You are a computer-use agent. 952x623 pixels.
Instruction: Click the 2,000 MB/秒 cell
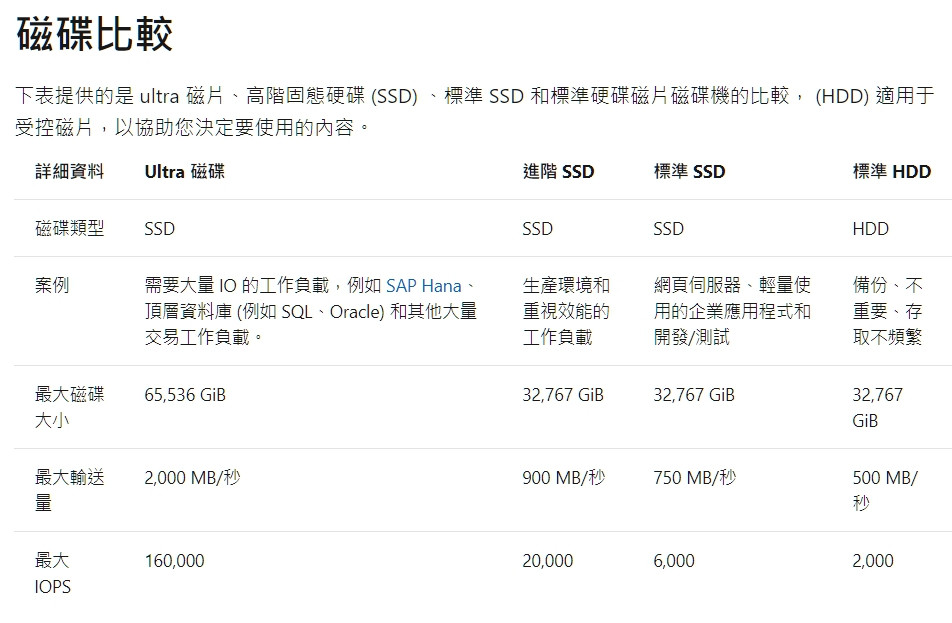coord(192,478)
